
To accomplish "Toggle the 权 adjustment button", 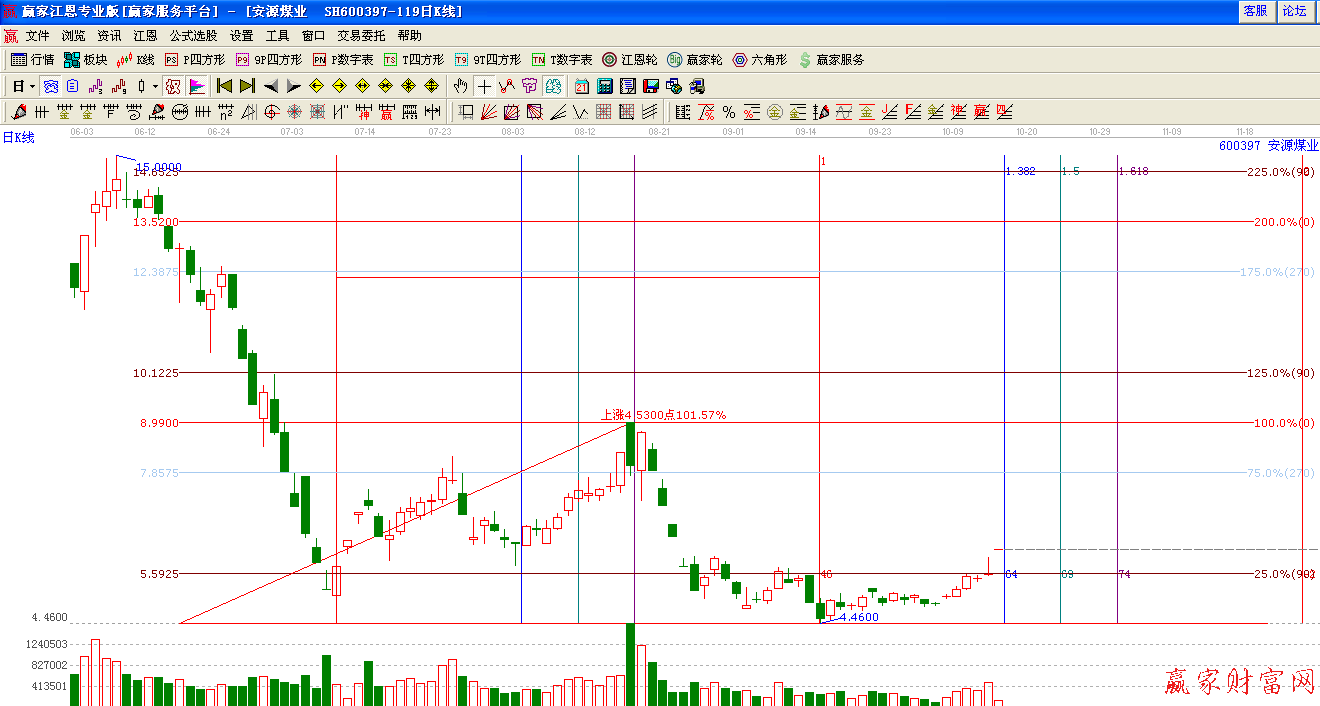I will tap(173, 86).
